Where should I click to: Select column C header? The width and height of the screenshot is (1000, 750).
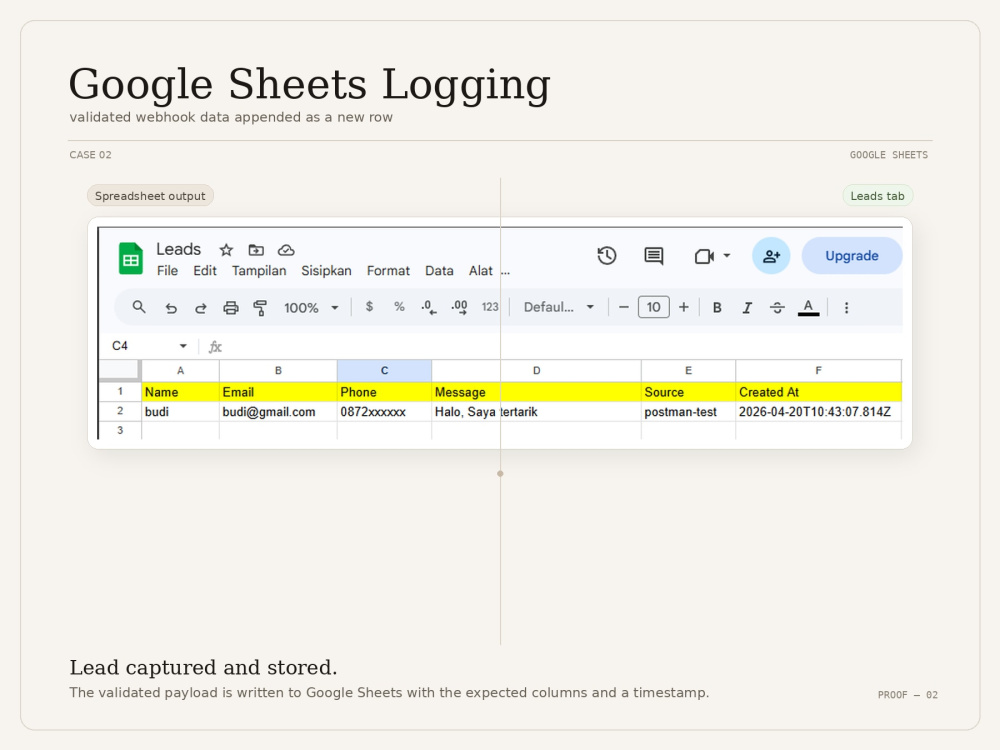pyautogui.click(x=385, y=371)
